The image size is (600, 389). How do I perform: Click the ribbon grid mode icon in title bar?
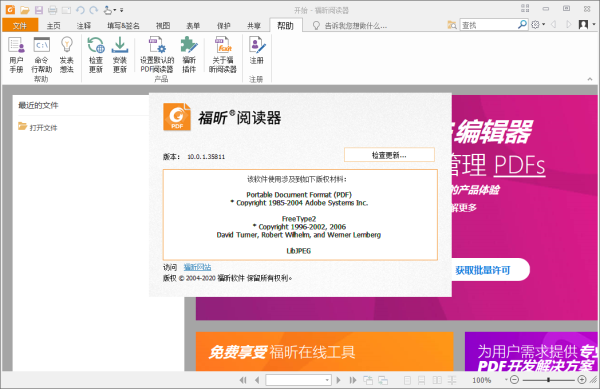tap(525, 8)
